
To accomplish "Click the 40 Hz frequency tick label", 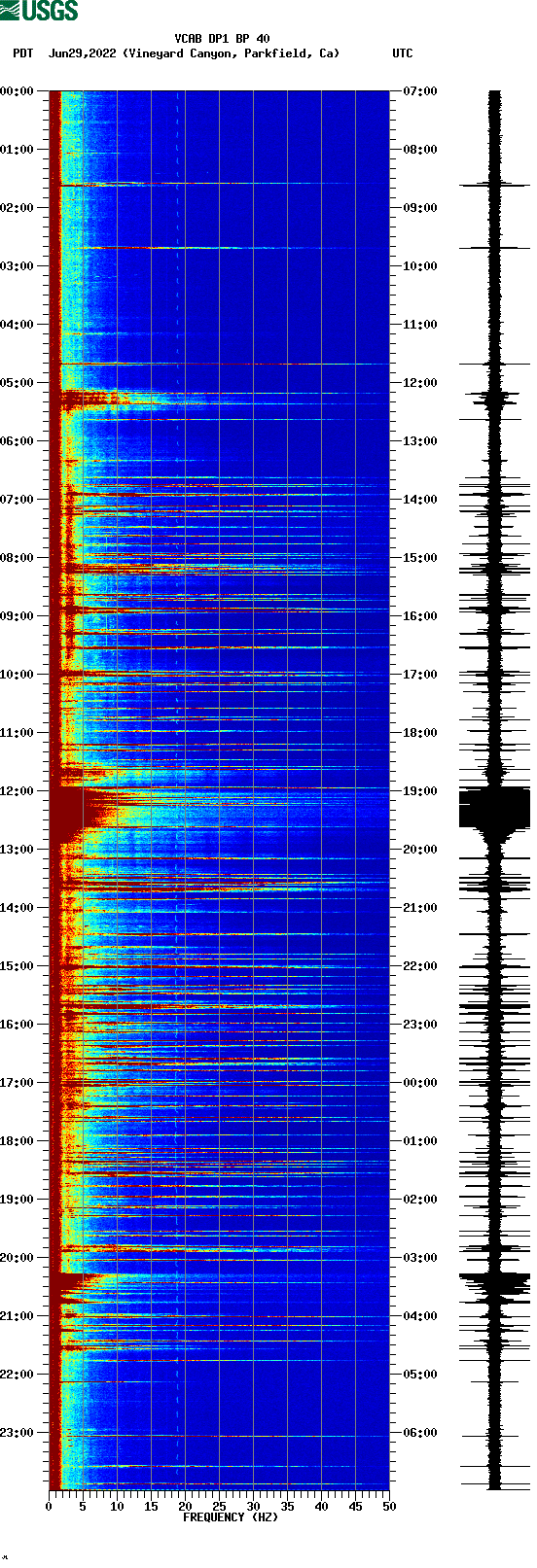I will tap(321, 1507).
